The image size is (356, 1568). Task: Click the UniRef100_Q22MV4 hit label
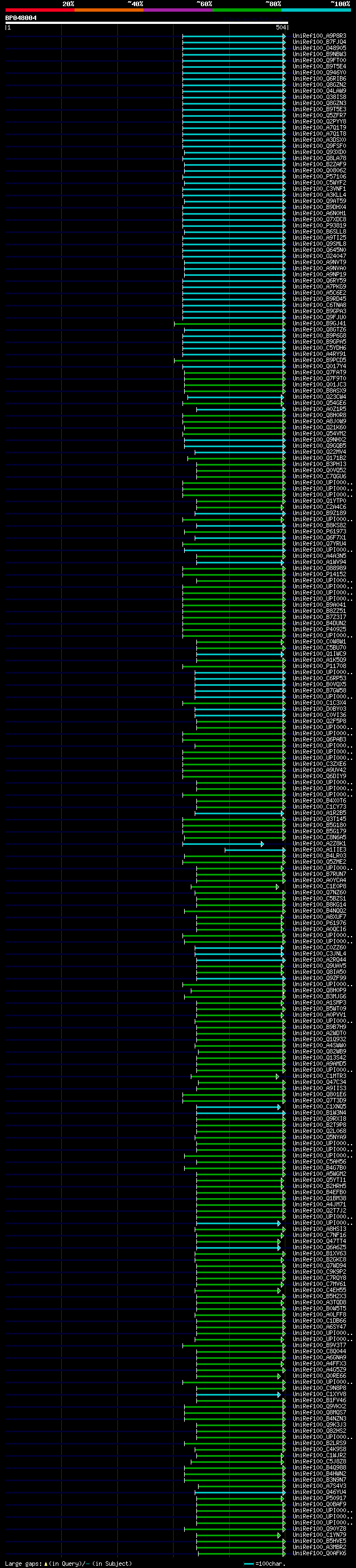(x=319, y=452)
